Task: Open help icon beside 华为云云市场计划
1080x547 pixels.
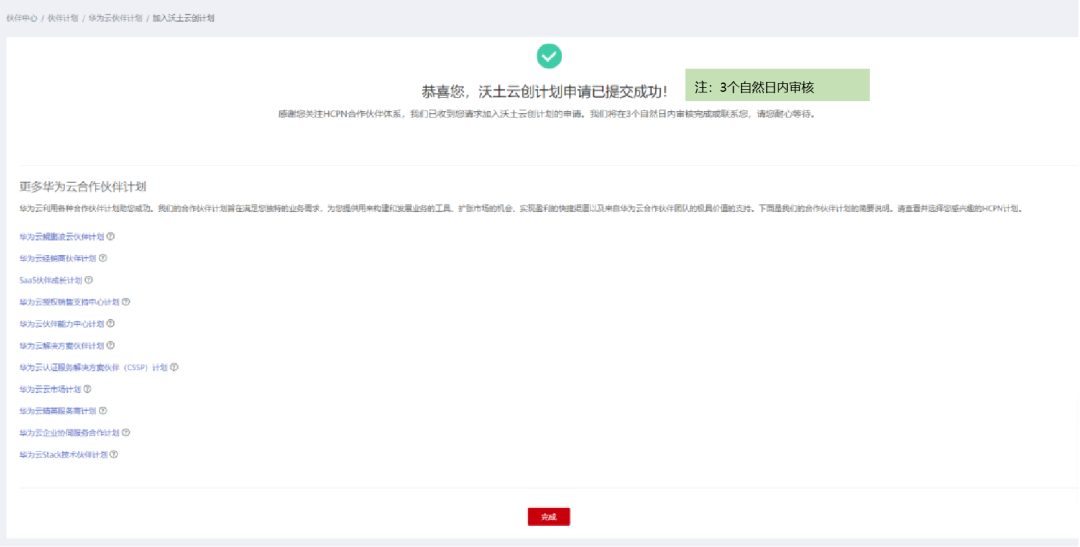Action: [x=87, y=389]
